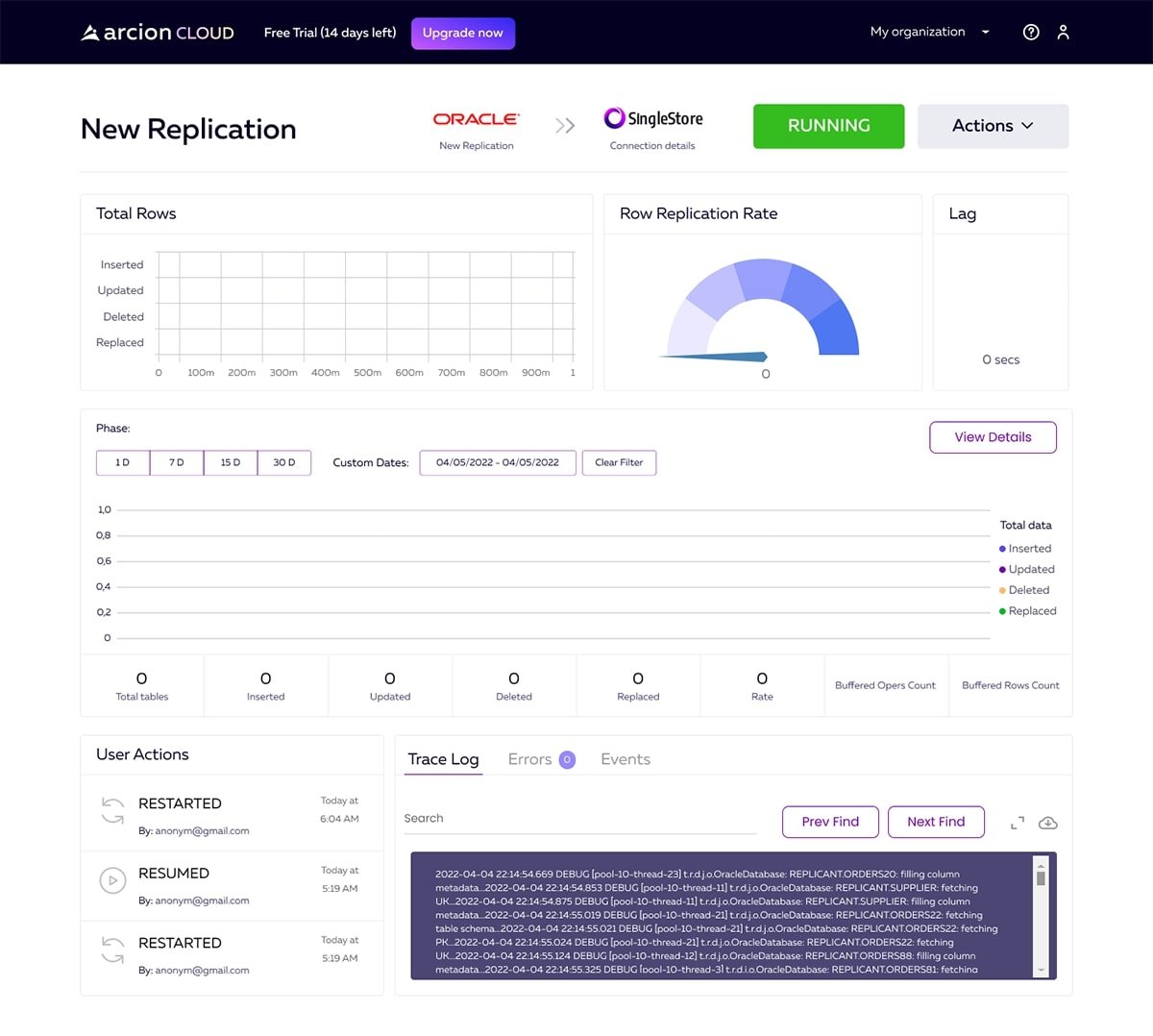Image resolution: width=1153 pixels, height=1036 pixels.
Task: Open the Custom Dates picker
Action: tap(497, 462)
